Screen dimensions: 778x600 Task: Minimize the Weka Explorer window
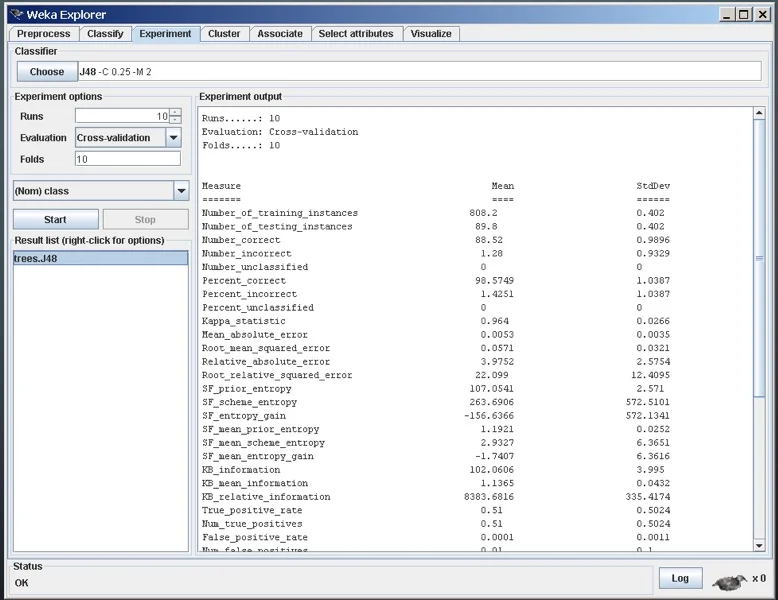(x=727, y=14)
